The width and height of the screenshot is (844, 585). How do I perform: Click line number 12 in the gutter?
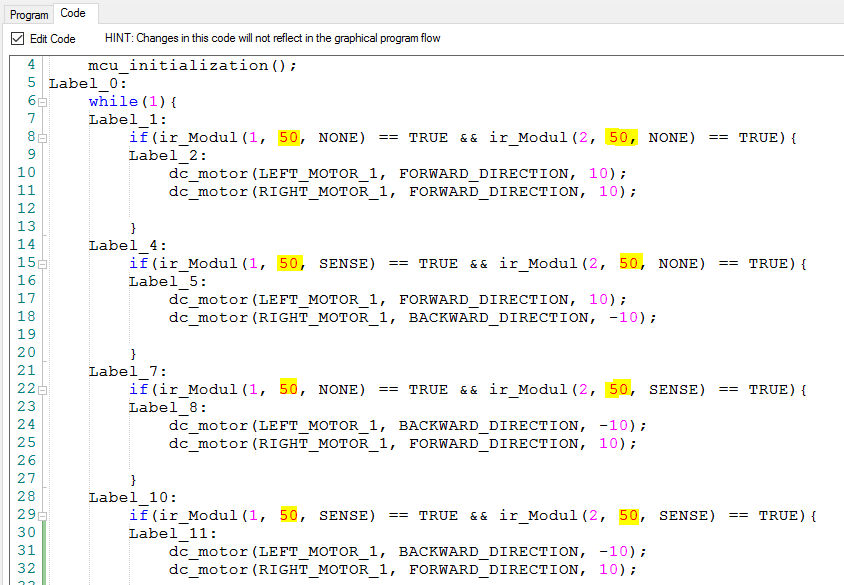(26, 208)
